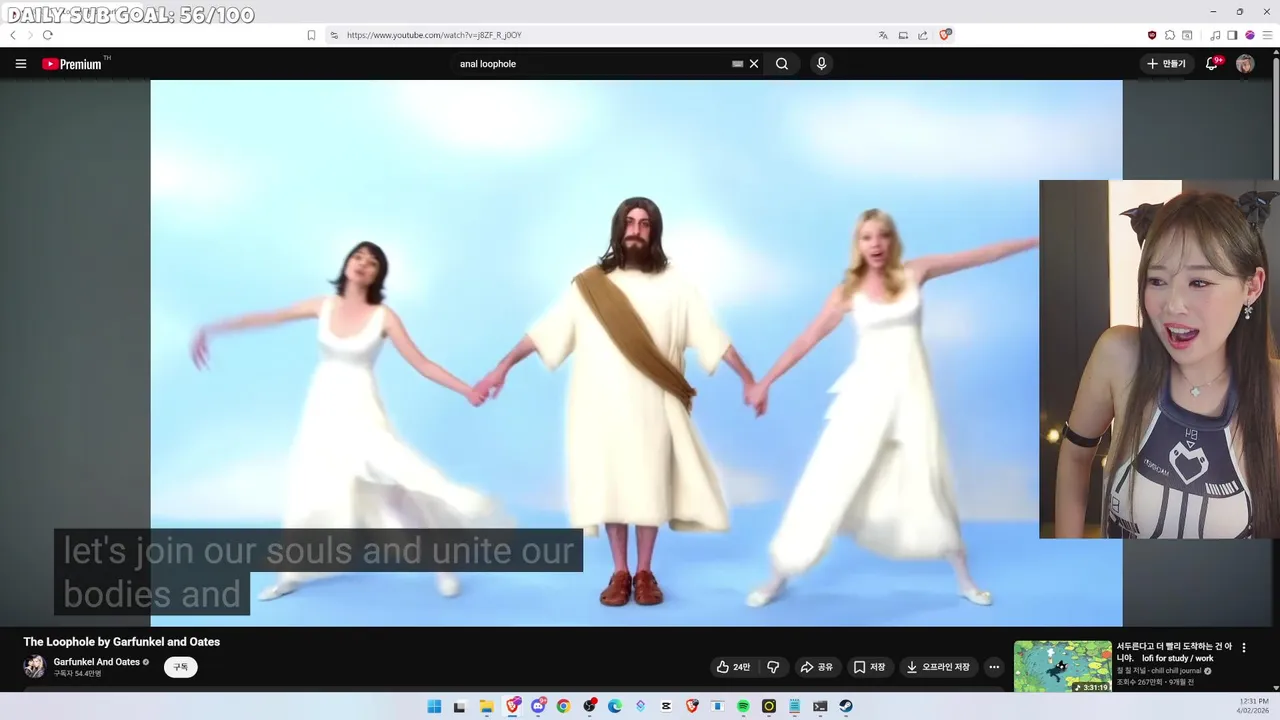Click the active Brave icon on taskbar
The width and height of the screenshot is (1280, 720).
pyautogui.click(x=512, y=706)
